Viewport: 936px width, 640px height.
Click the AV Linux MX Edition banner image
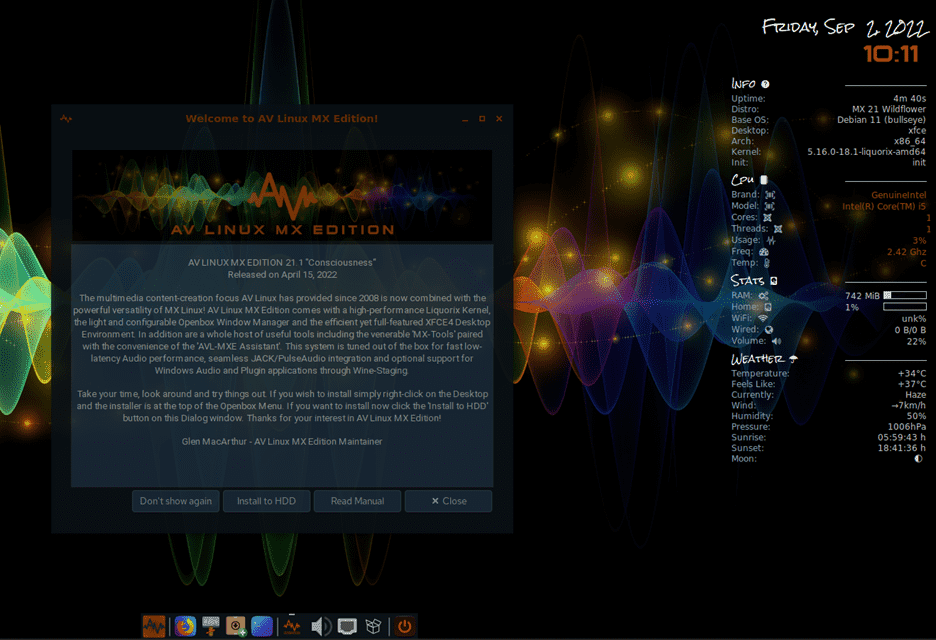point(282,195)
